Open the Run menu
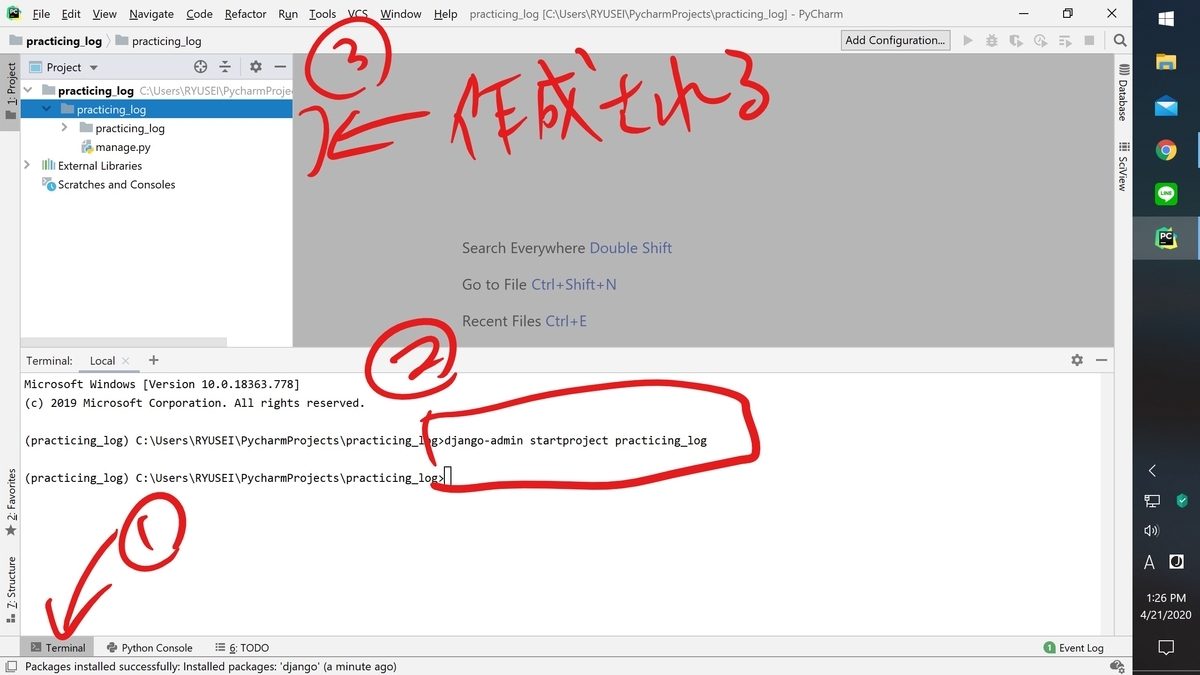 pyautogui.click(x=288, y=14)
